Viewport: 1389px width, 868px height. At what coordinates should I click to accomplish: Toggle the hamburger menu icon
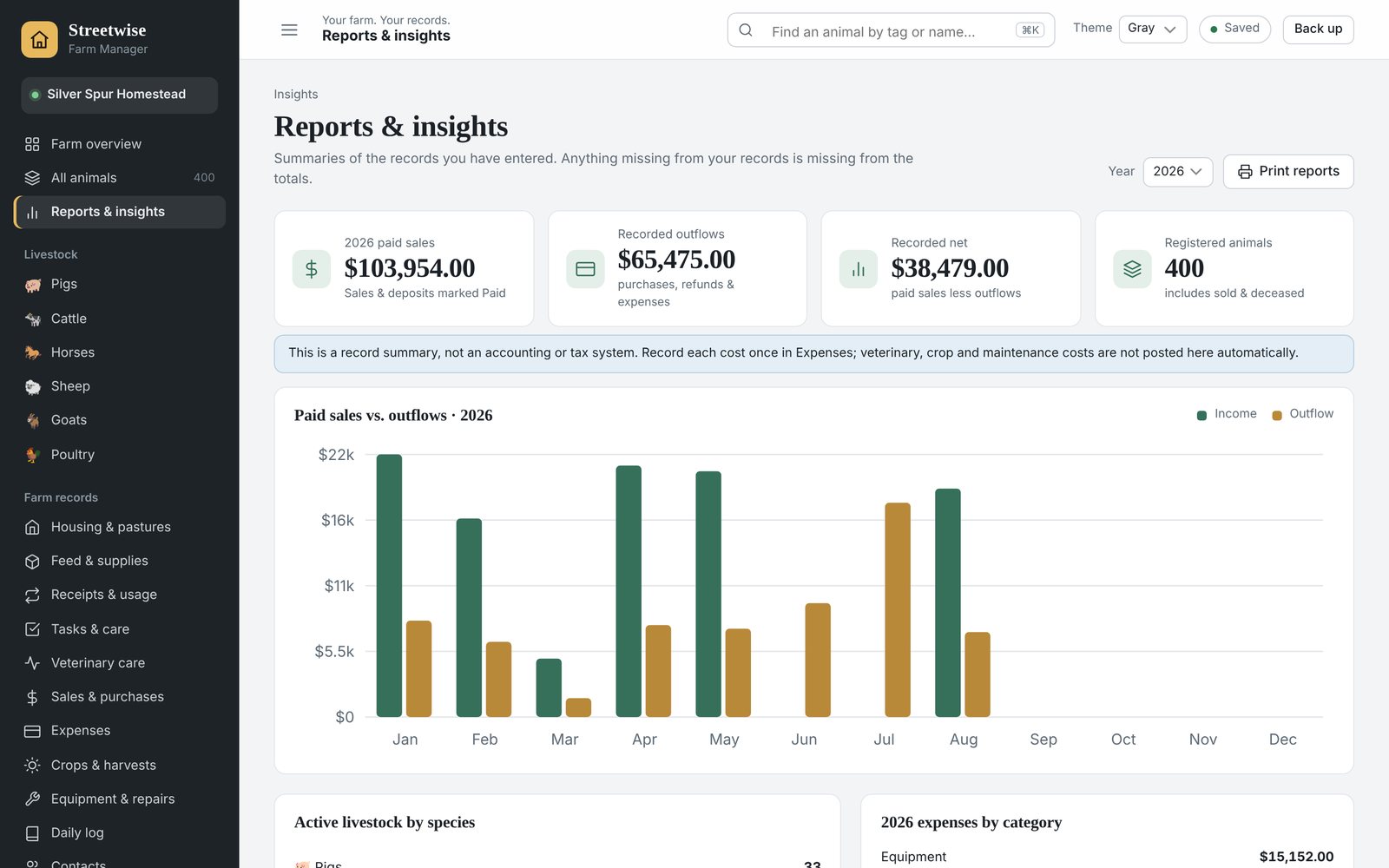tap(289, 30)
